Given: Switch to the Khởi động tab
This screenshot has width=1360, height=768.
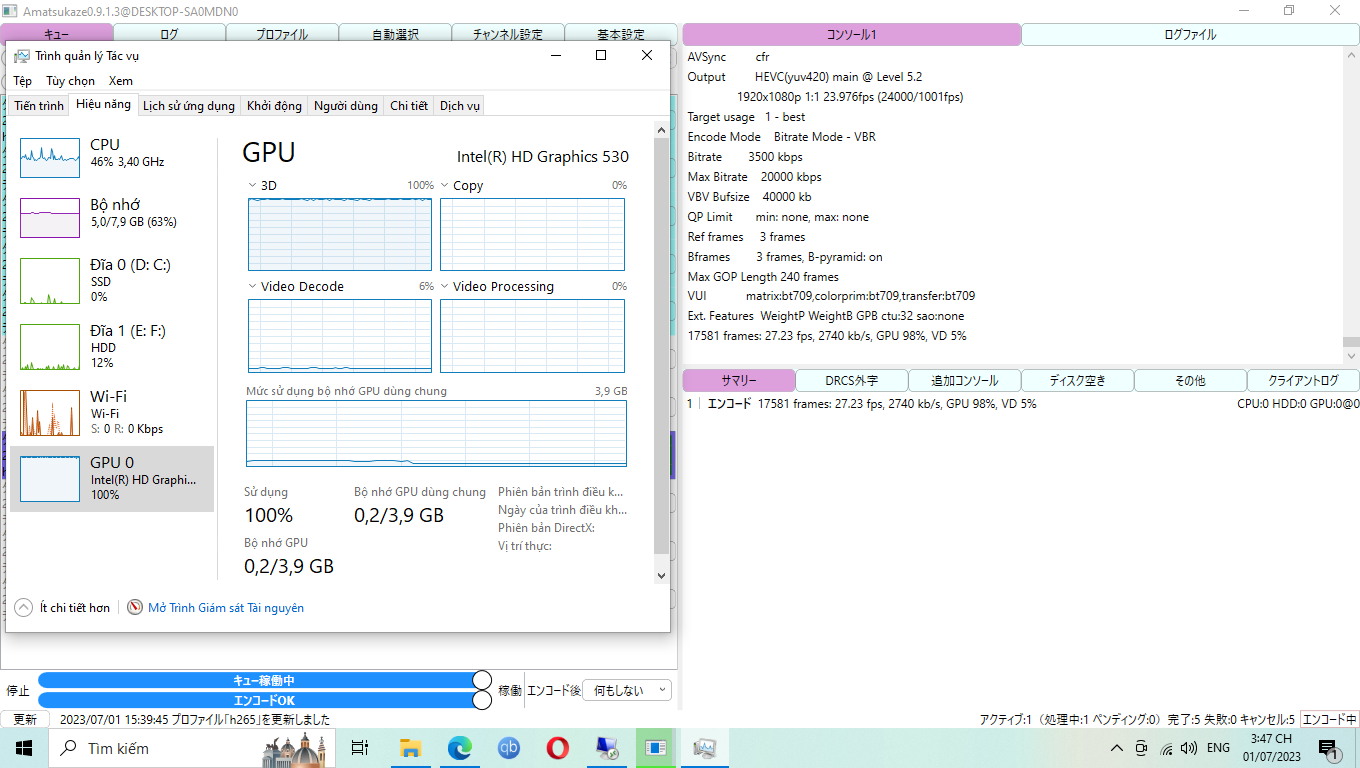Looking at the screenshot, I should click(274, 106).
